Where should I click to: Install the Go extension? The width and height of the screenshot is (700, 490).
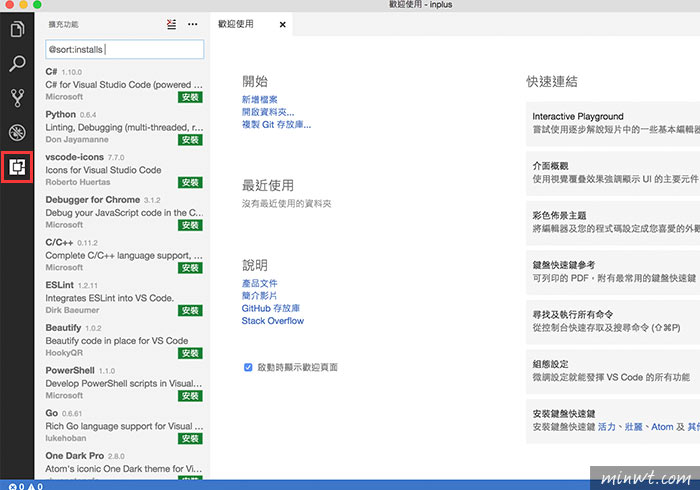tap(190, 438)
